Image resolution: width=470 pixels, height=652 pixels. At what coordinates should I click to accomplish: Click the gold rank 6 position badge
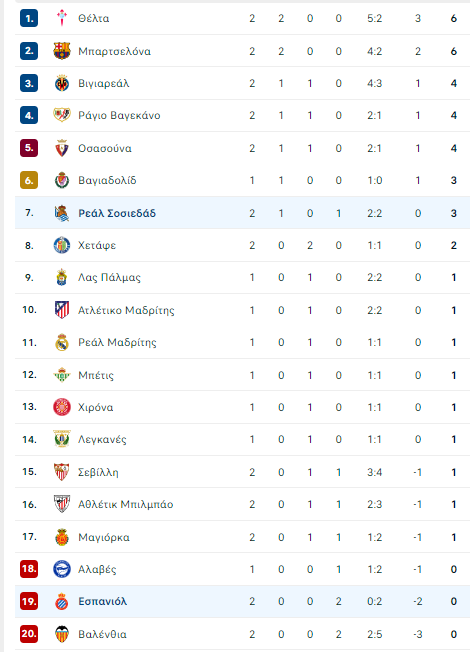[x=29, y=180]
